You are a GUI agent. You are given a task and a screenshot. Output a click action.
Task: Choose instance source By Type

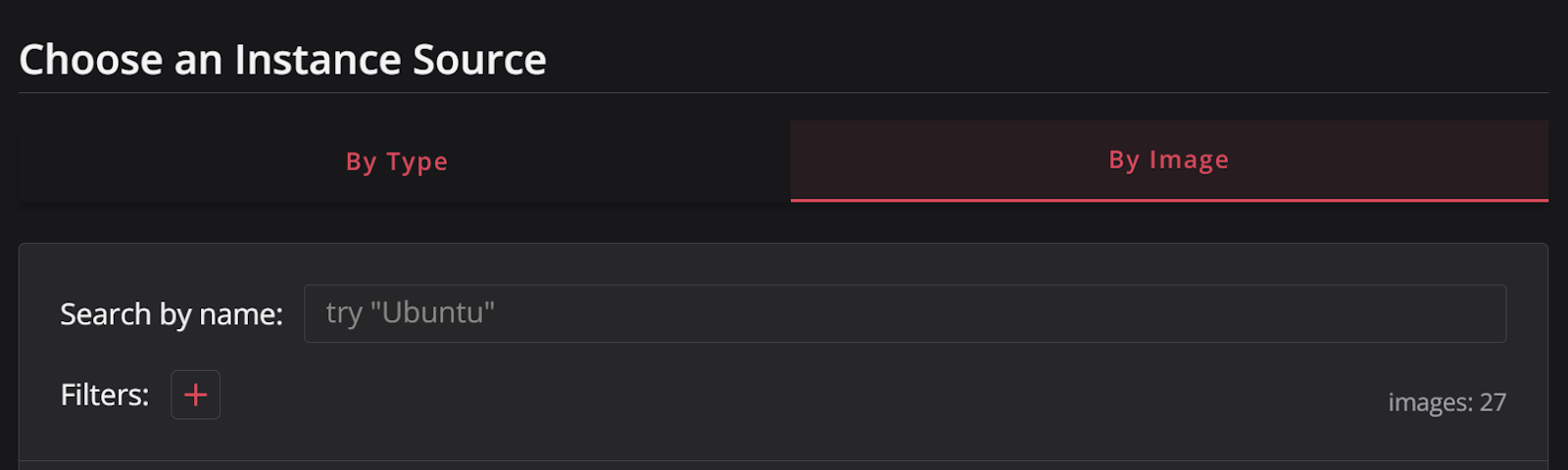click(397, 162)
